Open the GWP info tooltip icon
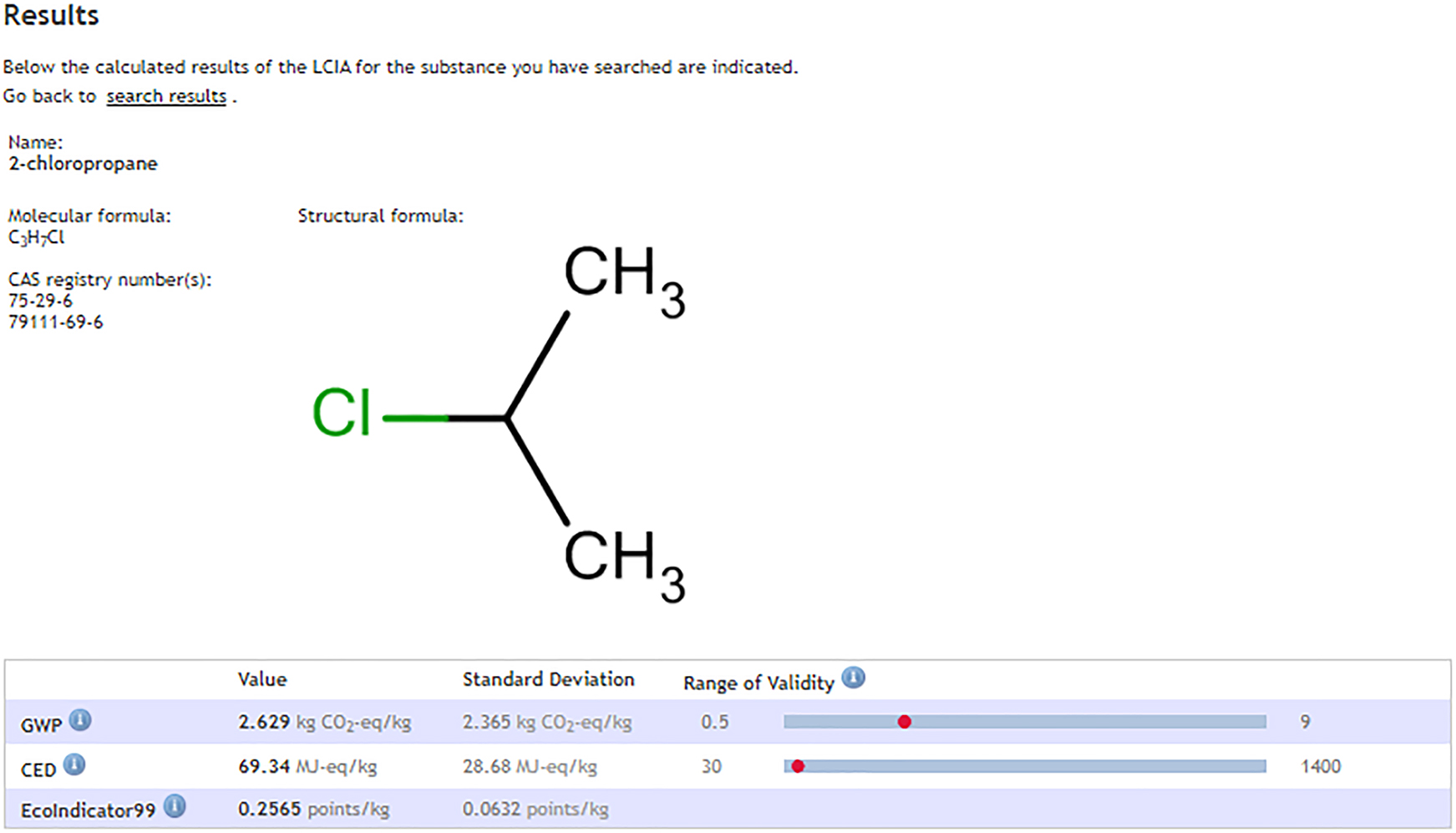 point(81,719)
